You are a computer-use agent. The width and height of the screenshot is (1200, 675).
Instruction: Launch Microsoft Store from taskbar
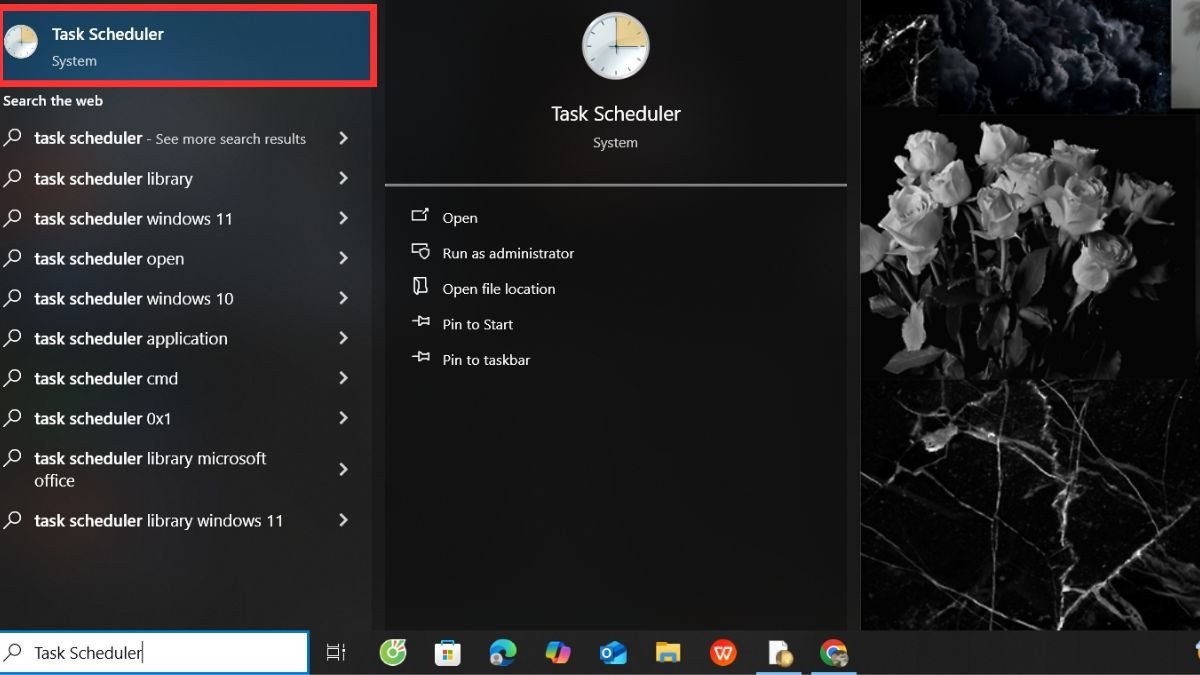[447, 652]
